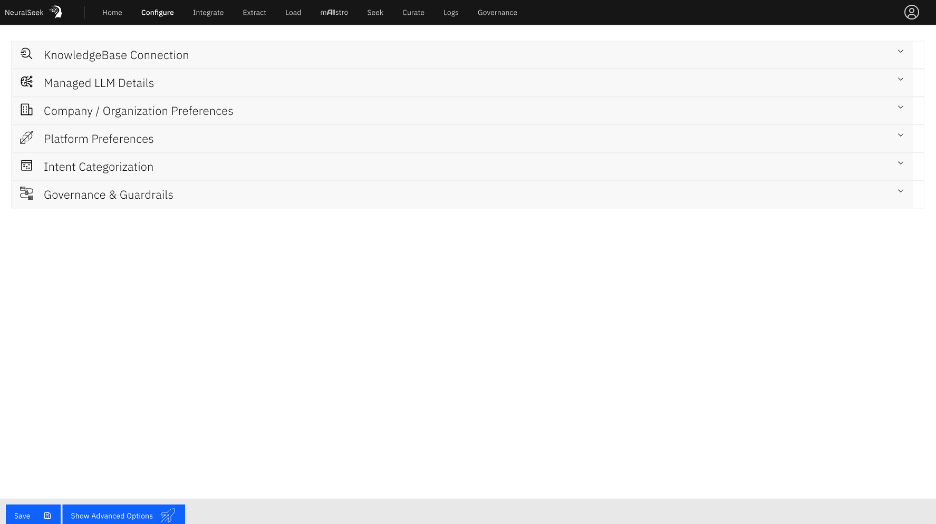
Task: Expand Company / Organization Preferences chevron
Action: (x=900, y=108)
